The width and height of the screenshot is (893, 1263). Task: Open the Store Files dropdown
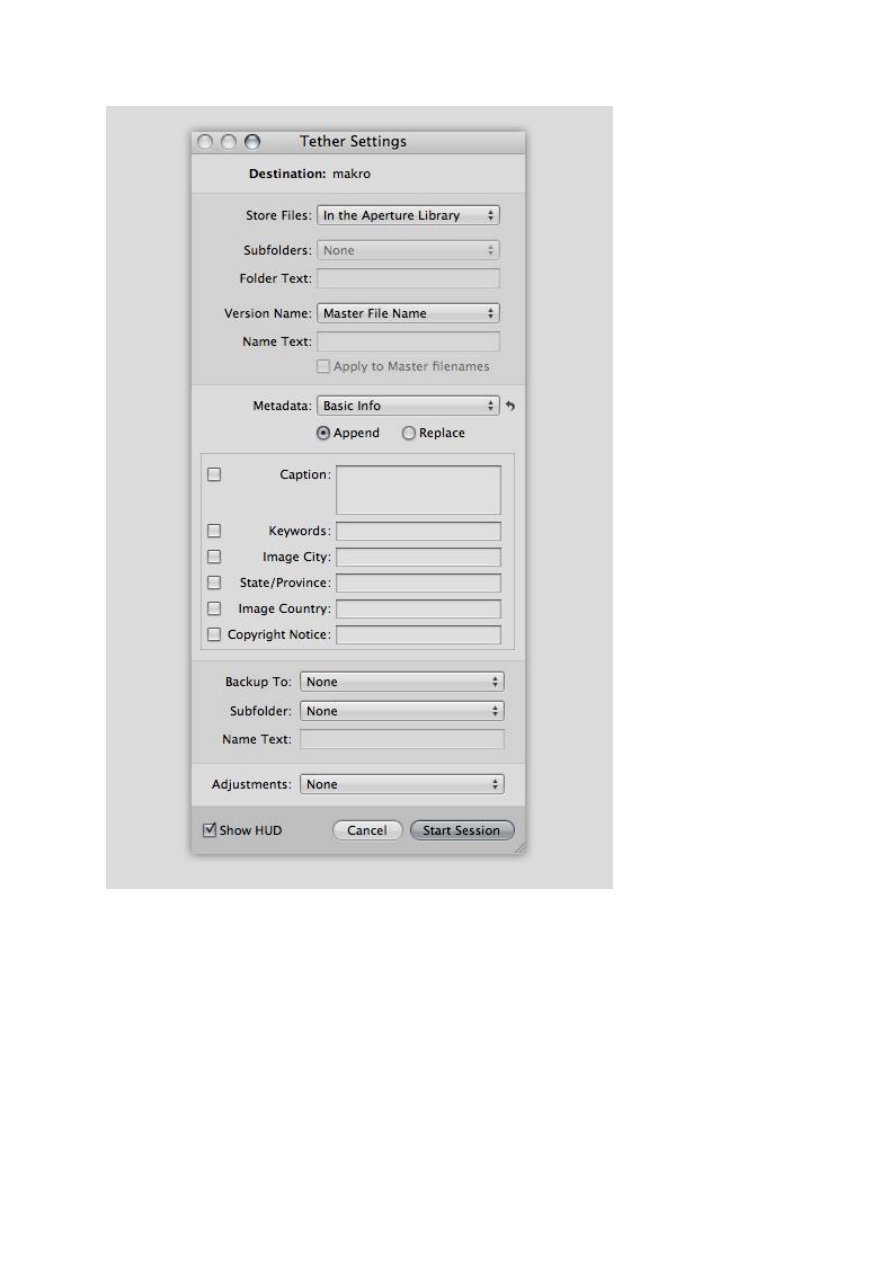408,215
